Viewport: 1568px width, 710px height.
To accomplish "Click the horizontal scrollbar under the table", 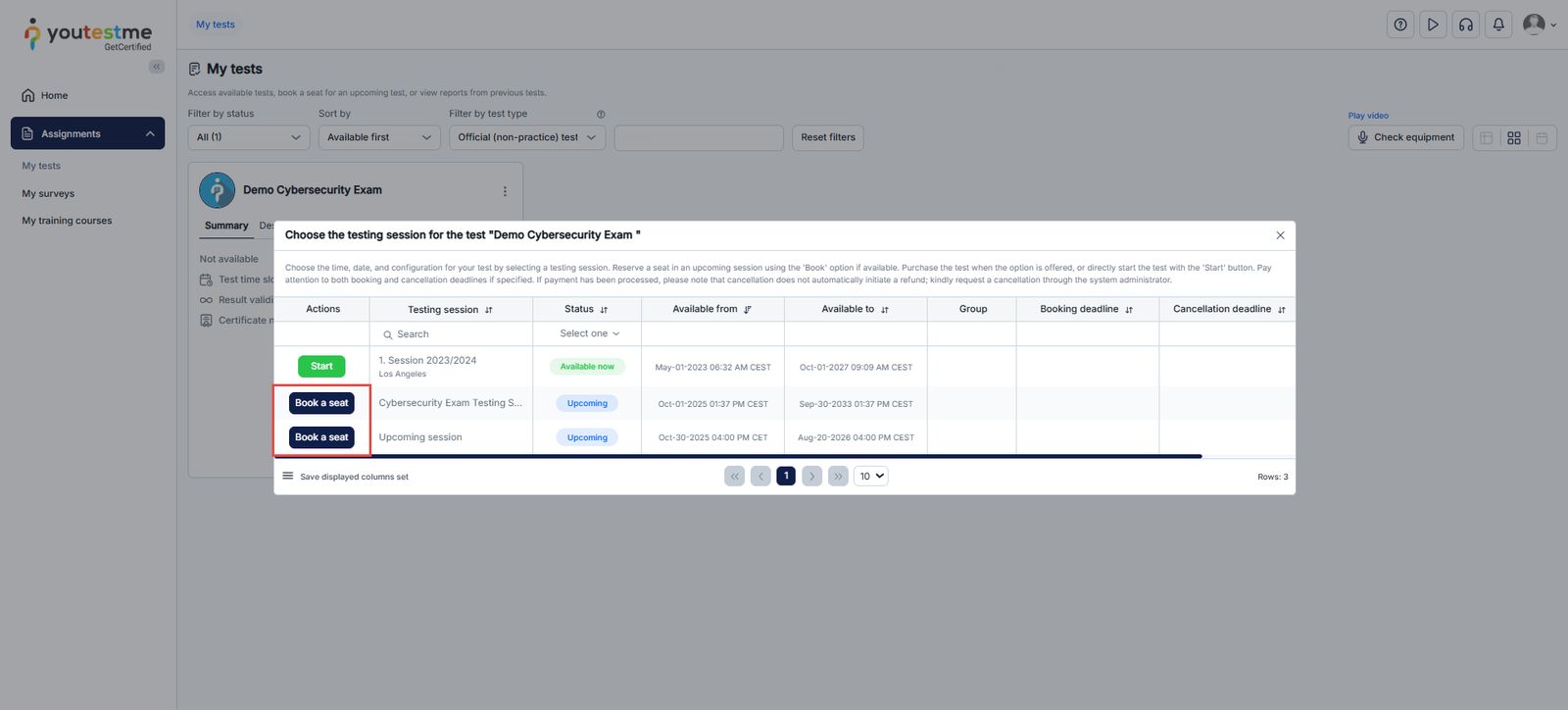I will click(x=737, y=456).
